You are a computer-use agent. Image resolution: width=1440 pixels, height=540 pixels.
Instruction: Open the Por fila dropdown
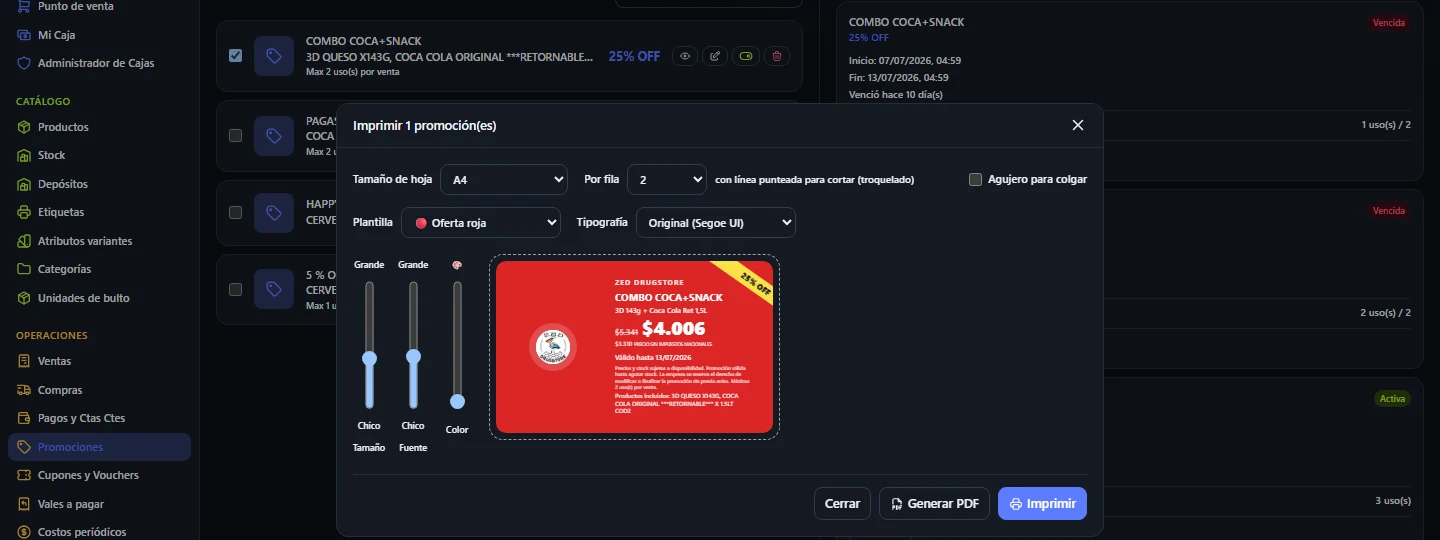click(x=667, y=180)
